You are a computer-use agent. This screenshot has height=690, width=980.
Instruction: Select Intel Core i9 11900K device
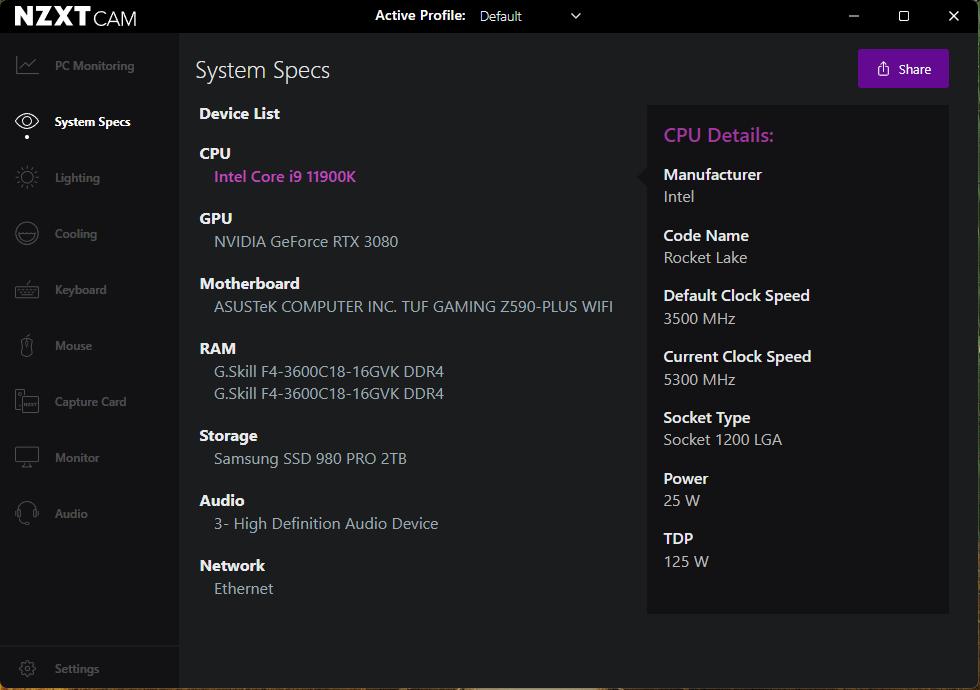point(285,177)
